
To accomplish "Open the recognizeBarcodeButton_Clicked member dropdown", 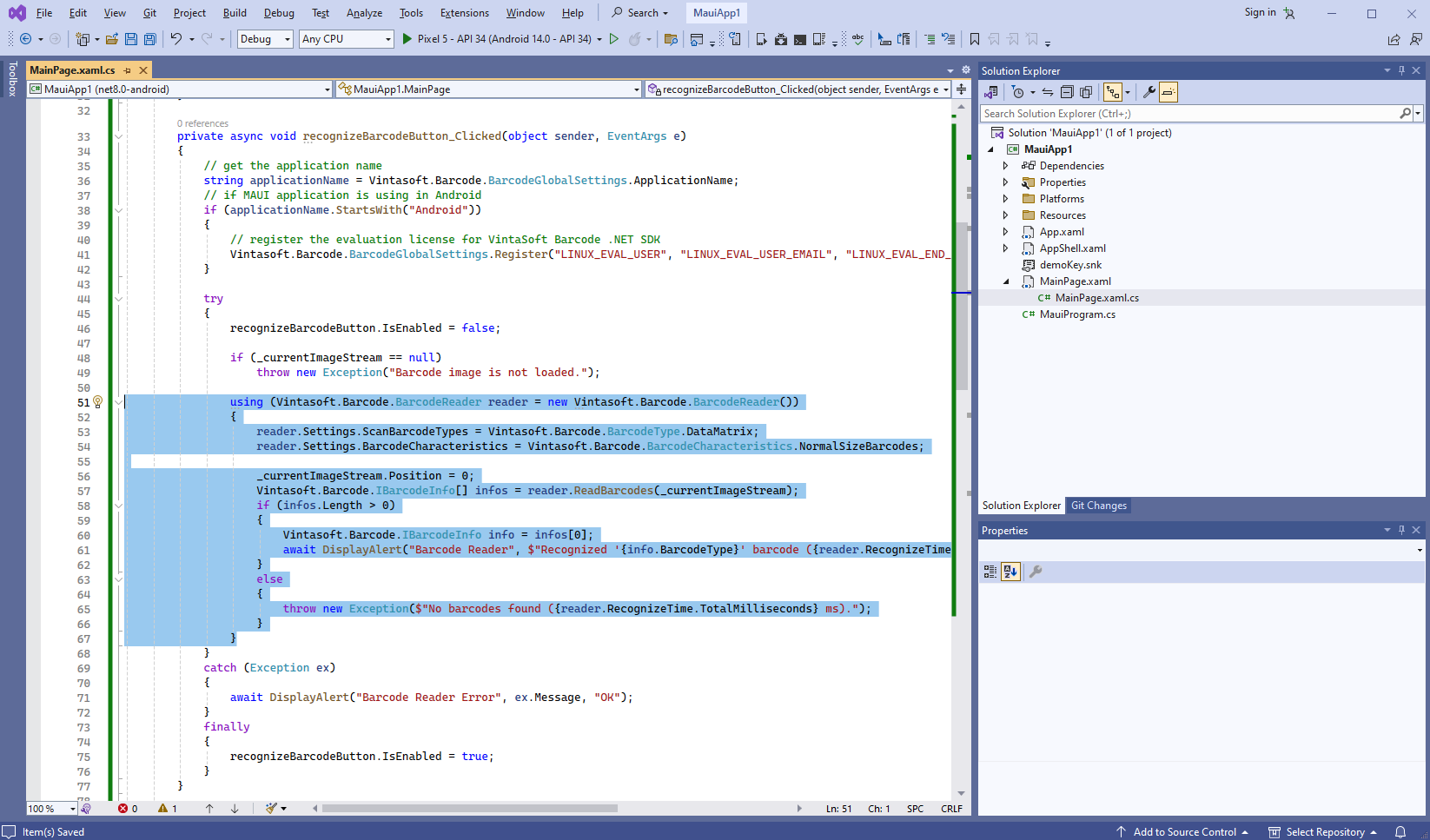I will click(798, 89).
